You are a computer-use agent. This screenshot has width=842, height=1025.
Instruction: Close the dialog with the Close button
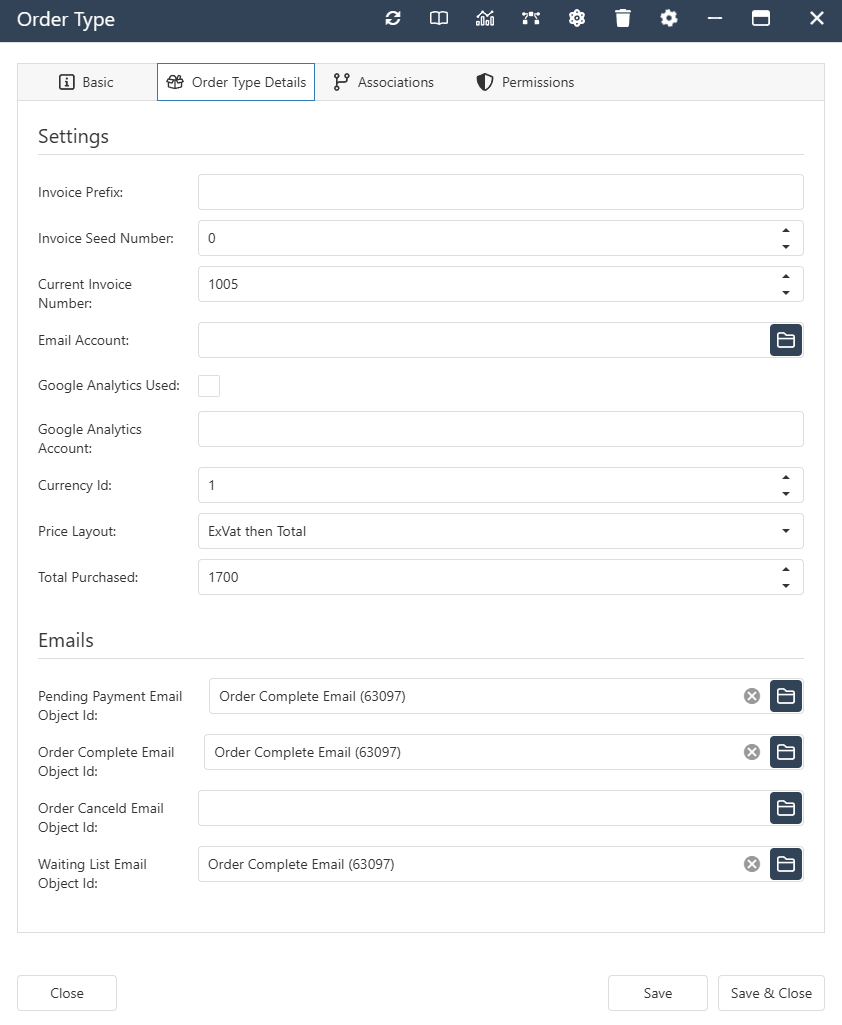click(66, 993)
